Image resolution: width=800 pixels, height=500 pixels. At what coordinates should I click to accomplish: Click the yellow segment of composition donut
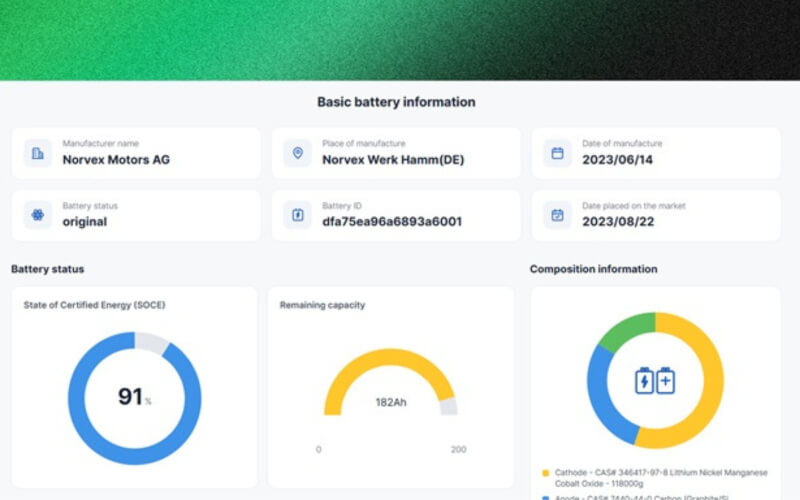(713, 380)
